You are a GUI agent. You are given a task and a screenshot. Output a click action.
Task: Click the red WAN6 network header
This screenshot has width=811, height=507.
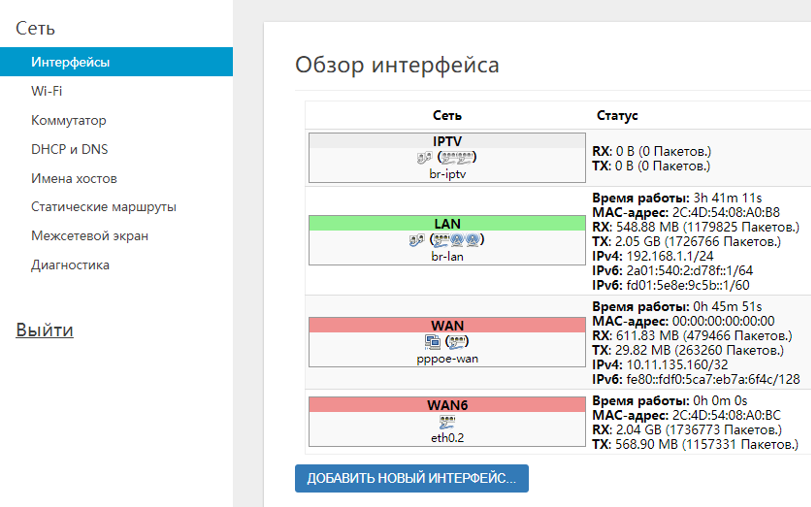pos(447,405)
